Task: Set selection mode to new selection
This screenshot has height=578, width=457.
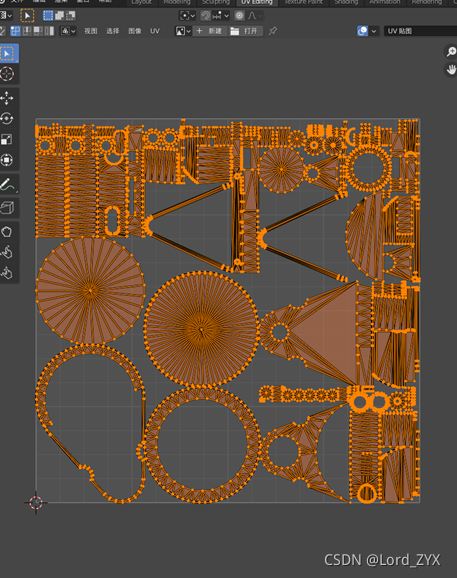Action: 48,15
